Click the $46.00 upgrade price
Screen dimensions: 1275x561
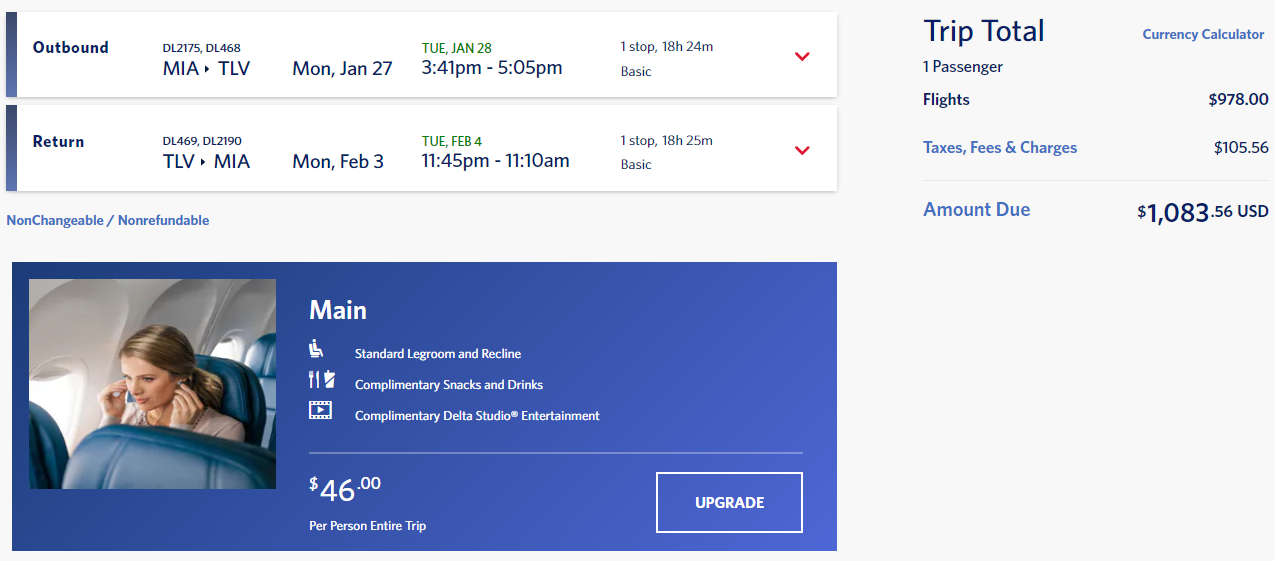[x=345, y=489]
